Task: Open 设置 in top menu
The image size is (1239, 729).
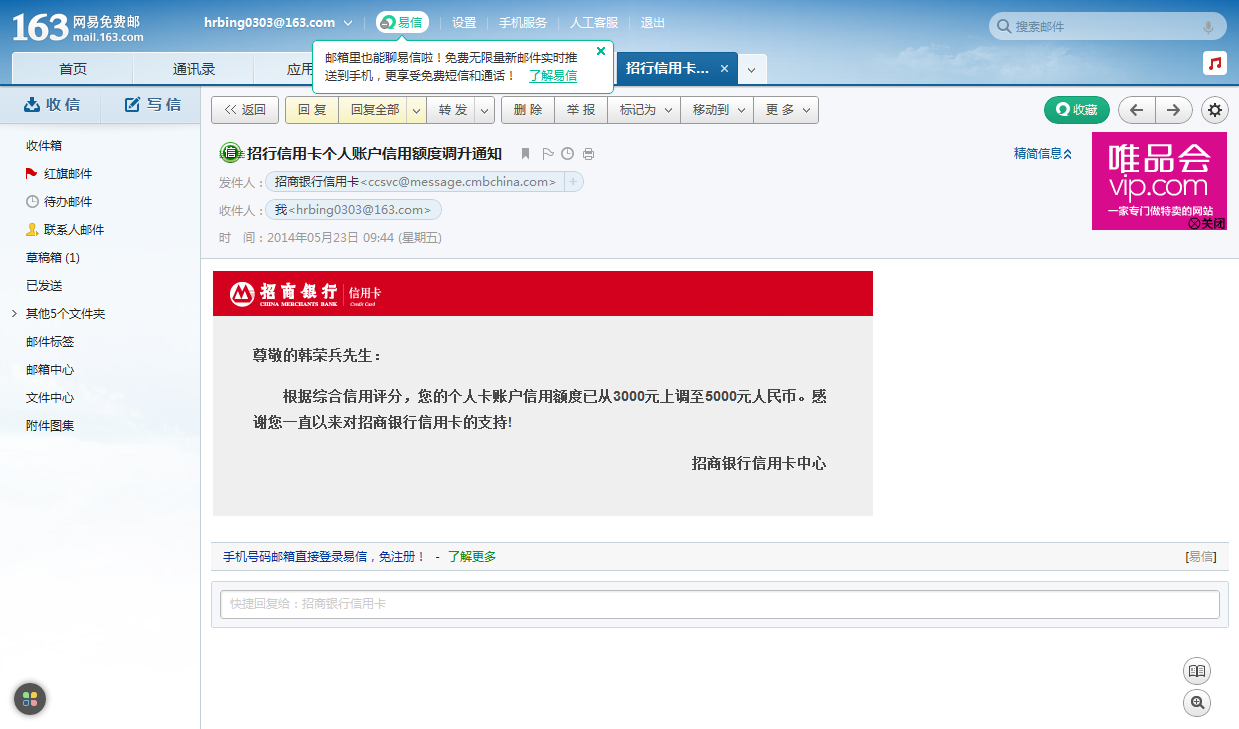Action: [464, 22]
